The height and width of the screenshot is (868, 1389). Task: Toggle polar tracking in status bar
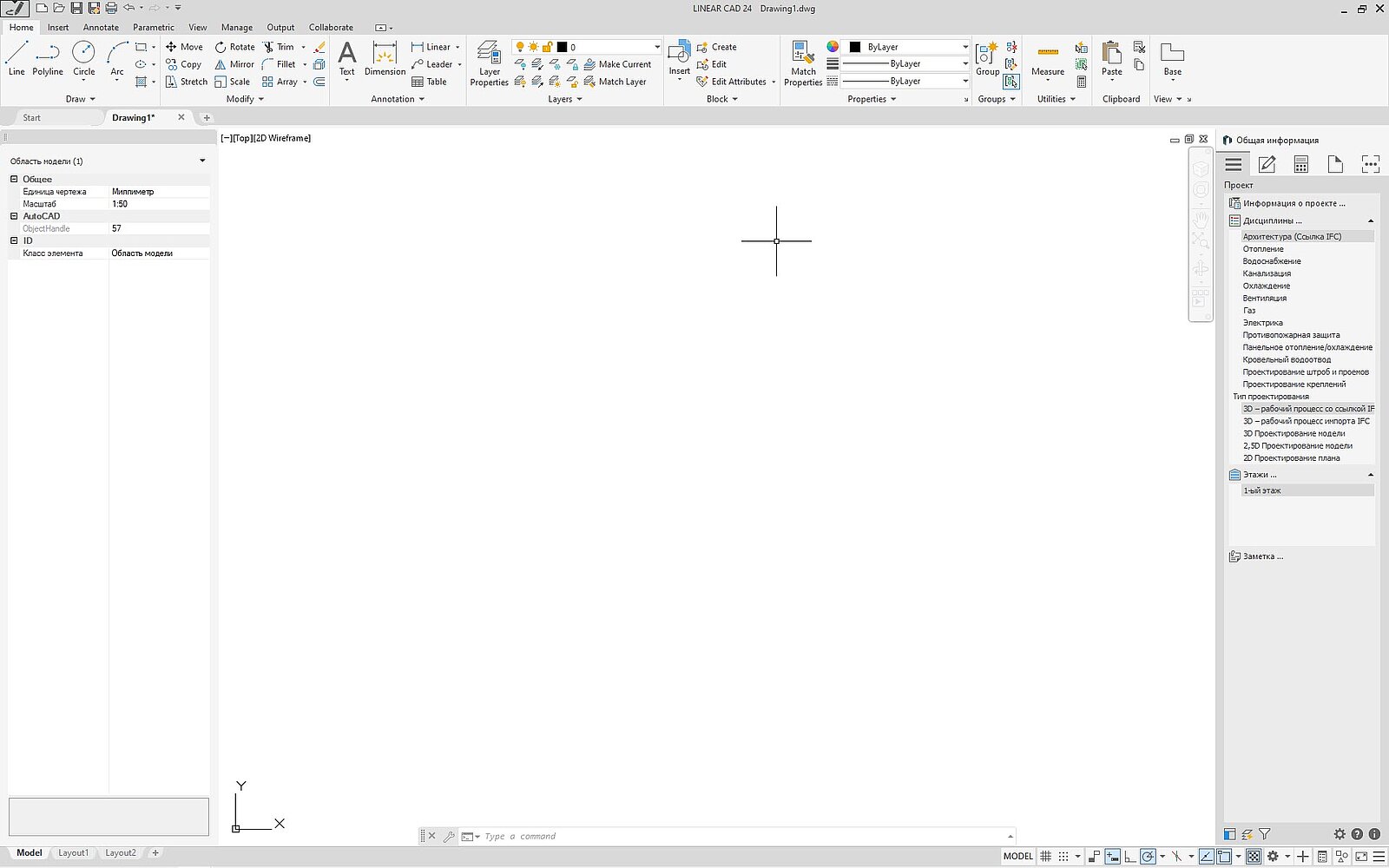coord(1148,857)
